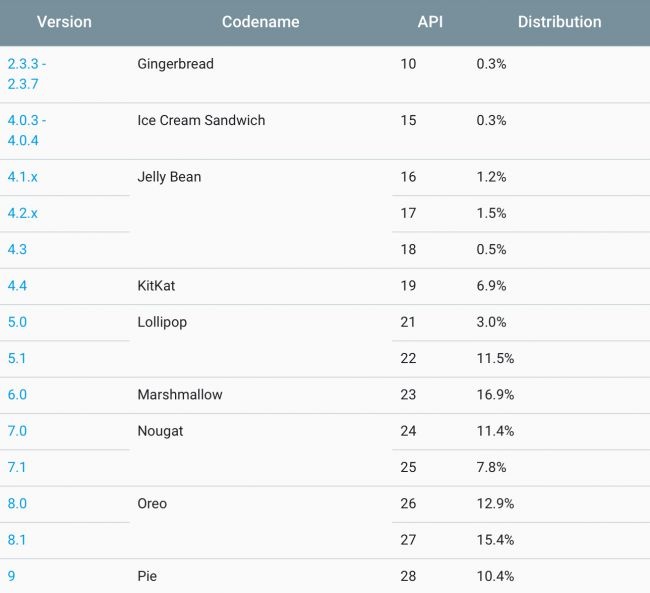This screenshot has width=650, height=593.
Task: Click the 7.0 Nougat version link
Action: (x=18, y=431)
